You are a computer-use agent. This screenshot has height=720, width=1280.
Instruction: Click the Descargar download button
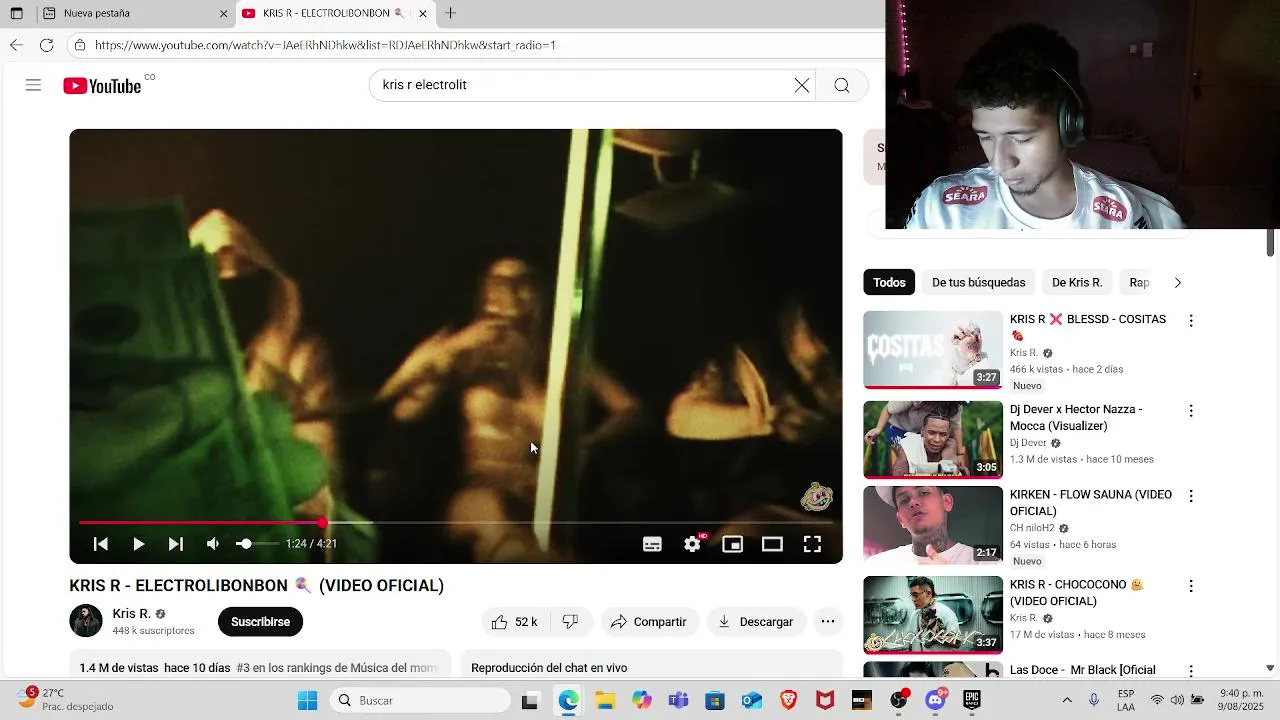click(x=755, y=622)
